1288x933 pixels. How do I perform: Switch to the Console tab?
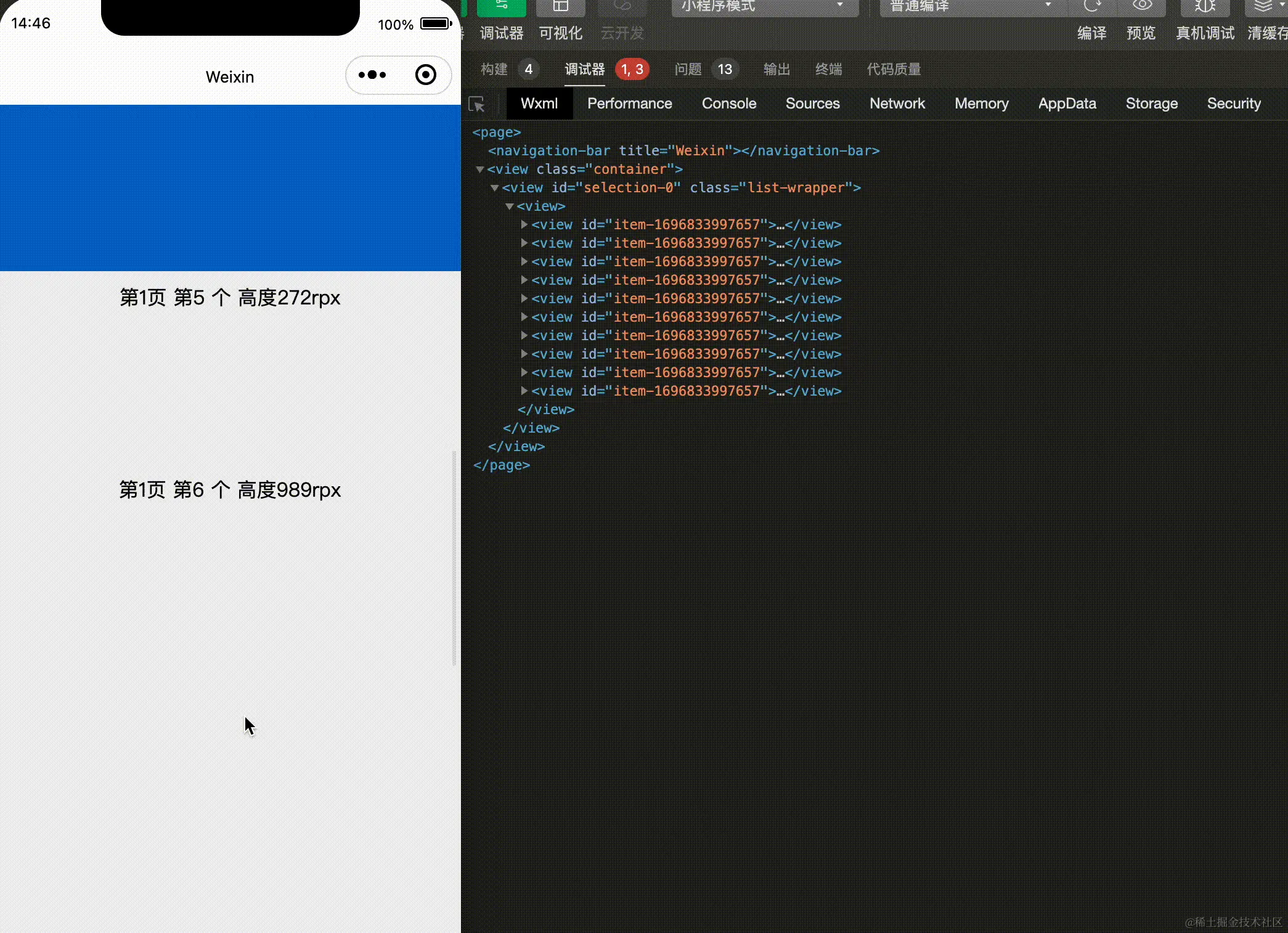[729, 104]
